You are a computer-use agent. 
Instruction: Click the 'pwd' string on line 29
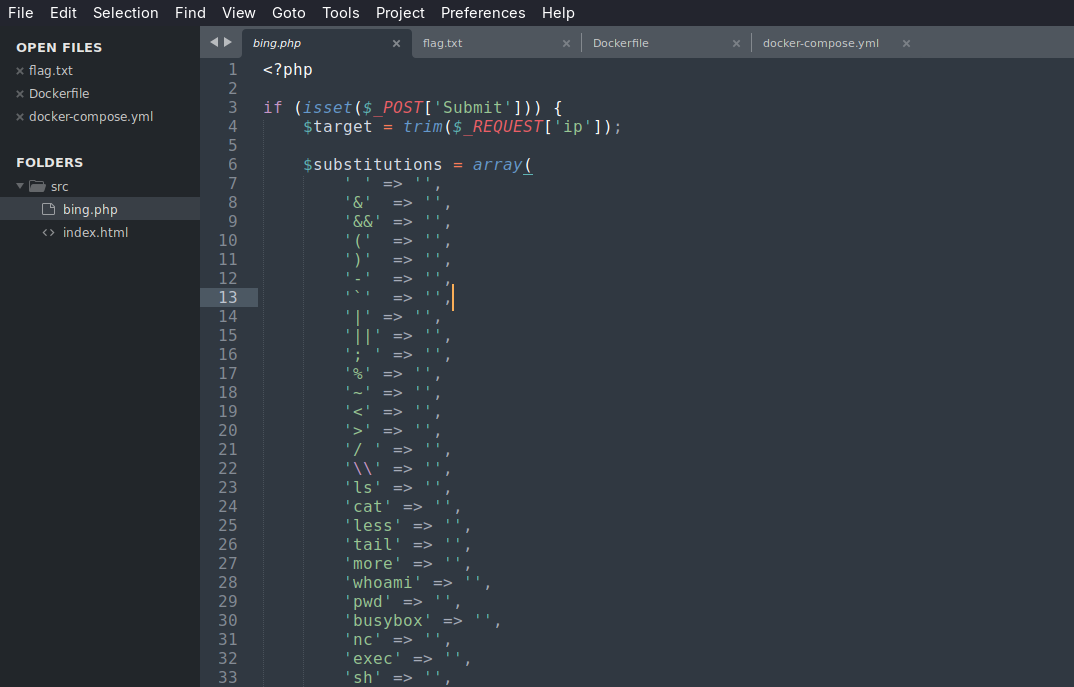click(368, 602)
